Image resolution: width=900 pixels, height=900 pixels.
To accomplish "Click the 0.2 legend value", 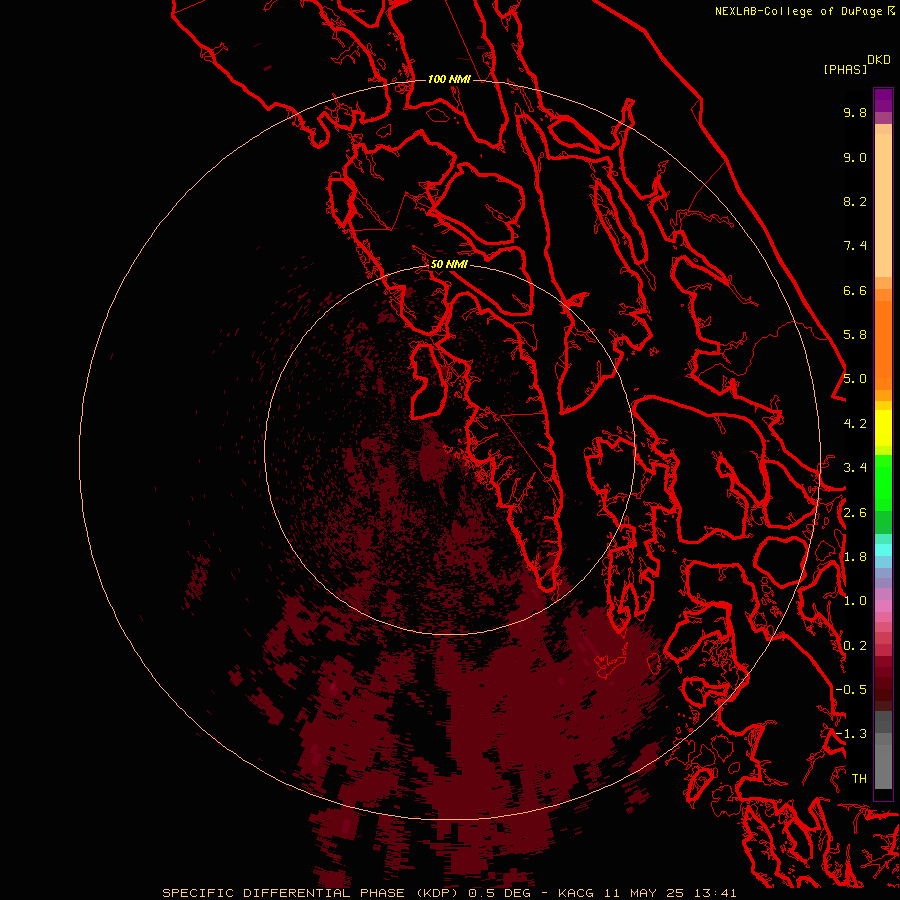I will [855, 646].
